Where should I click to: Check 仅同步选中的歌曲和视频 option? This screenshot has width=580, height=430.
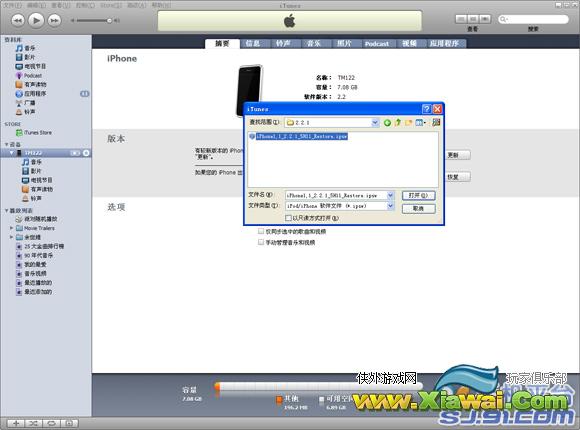pos(261,231)
